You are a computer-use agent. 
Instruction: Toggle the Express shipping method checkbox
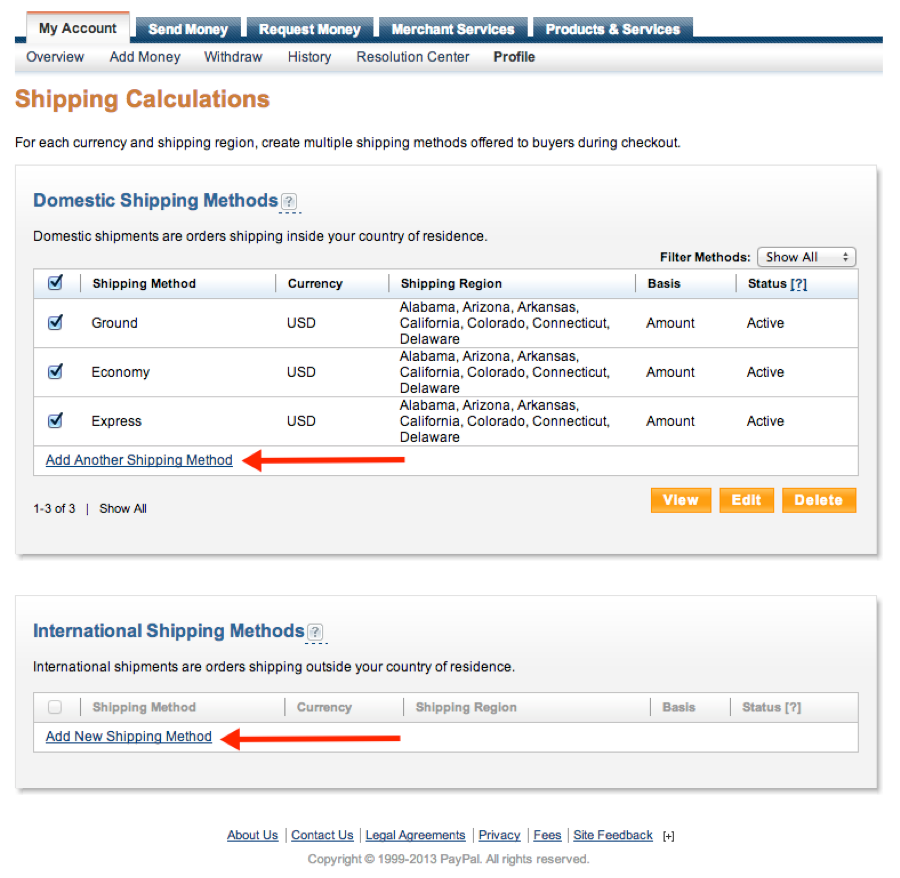click(56, 421)
